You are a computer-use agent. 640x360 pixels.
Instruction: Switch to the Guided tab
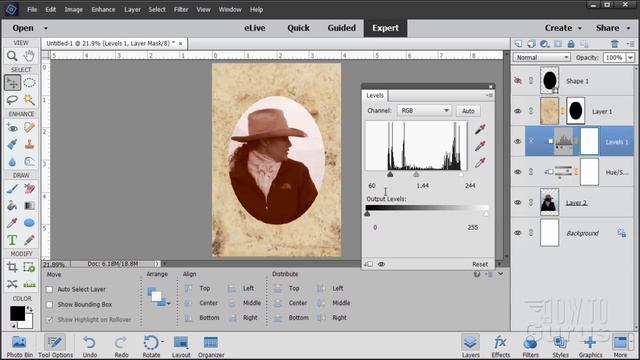coord(342,28)
